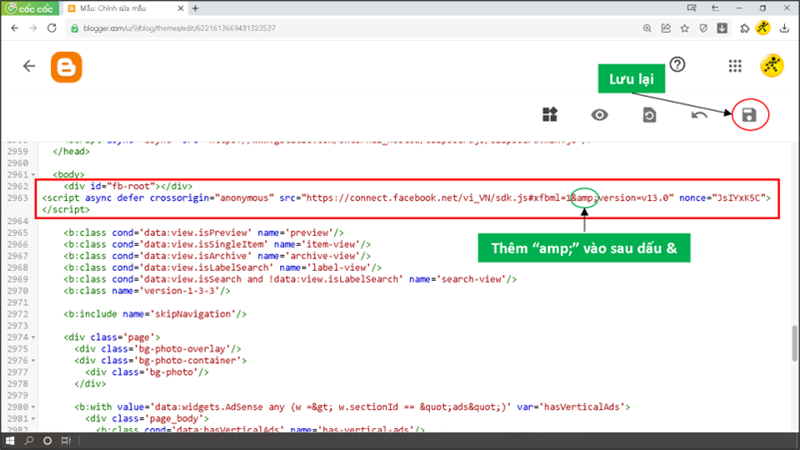Screen dimensions: 800x450
Task: Click the restore/revert theme icon
Action: (649, 115)
